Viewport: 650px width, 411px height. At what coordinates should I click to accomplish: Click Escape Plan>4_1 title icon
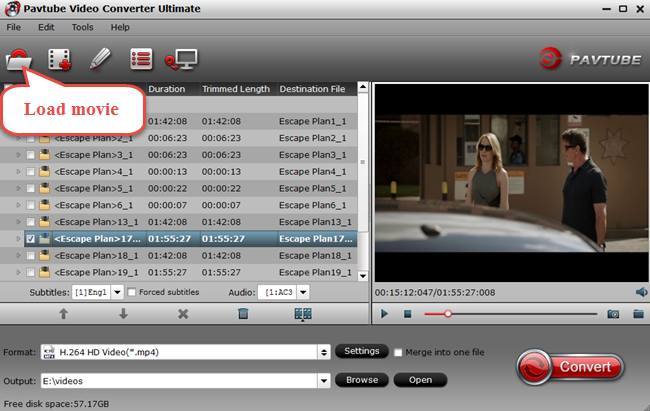pos(44,171)
